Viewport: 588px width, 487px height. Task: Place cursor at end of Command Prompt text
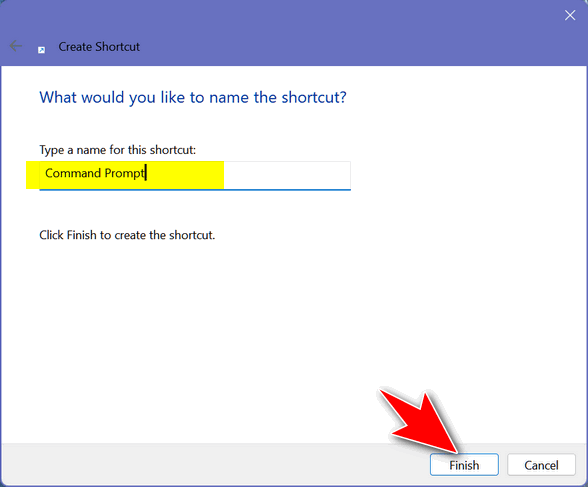[146, 173]
